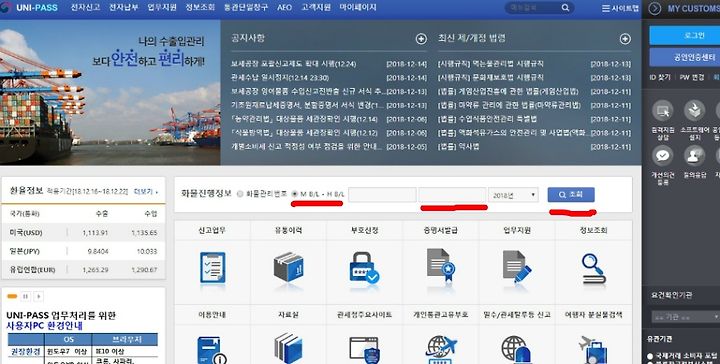The width and height of the screenshot is (720, 364).
Task: Click the 공인인증센터 button
Action: point(685,57)
